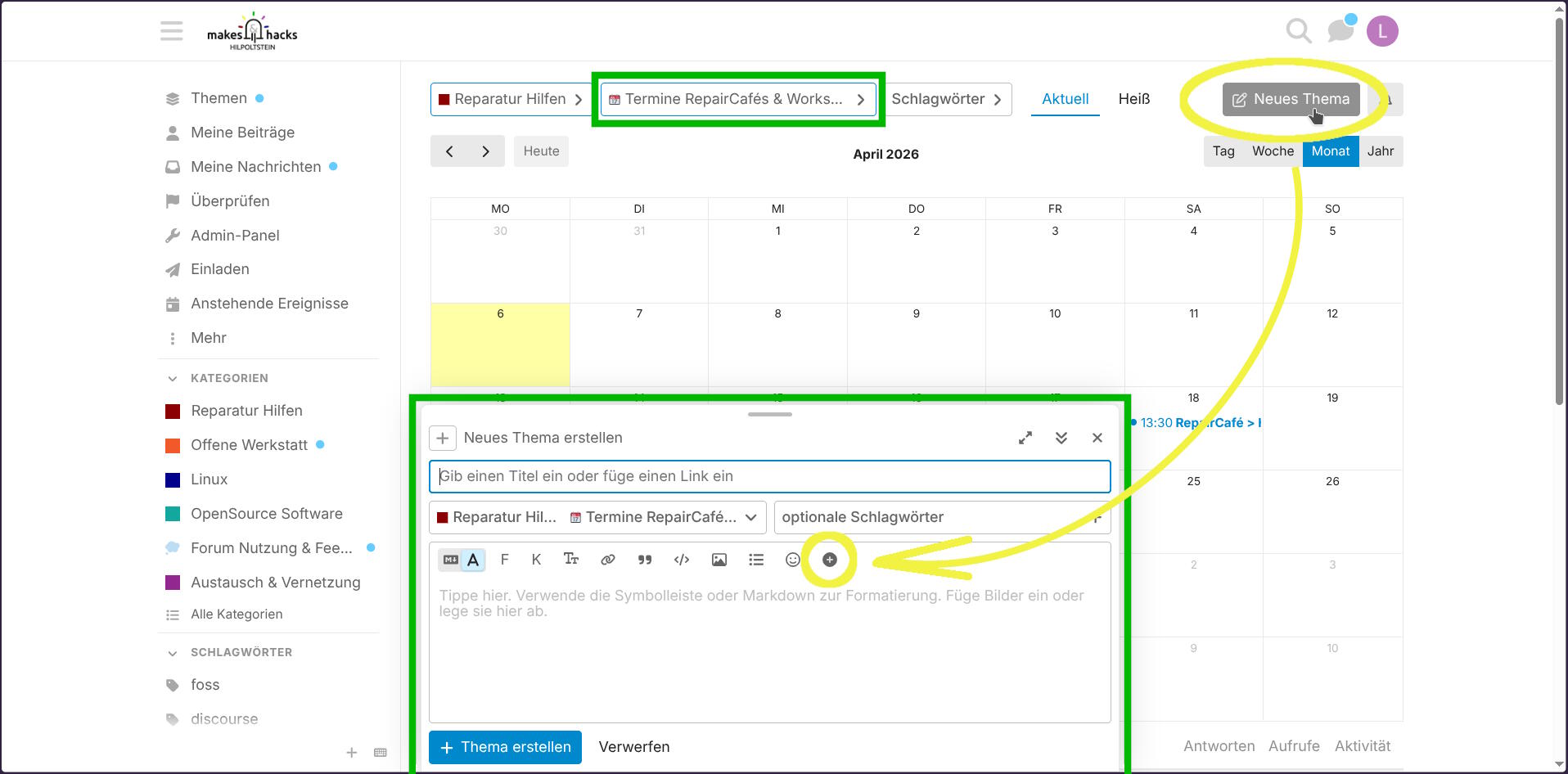
Task: Expand the Schlagwörter filter dropdown
Action: pyautogui.click(x=947, y=99)
